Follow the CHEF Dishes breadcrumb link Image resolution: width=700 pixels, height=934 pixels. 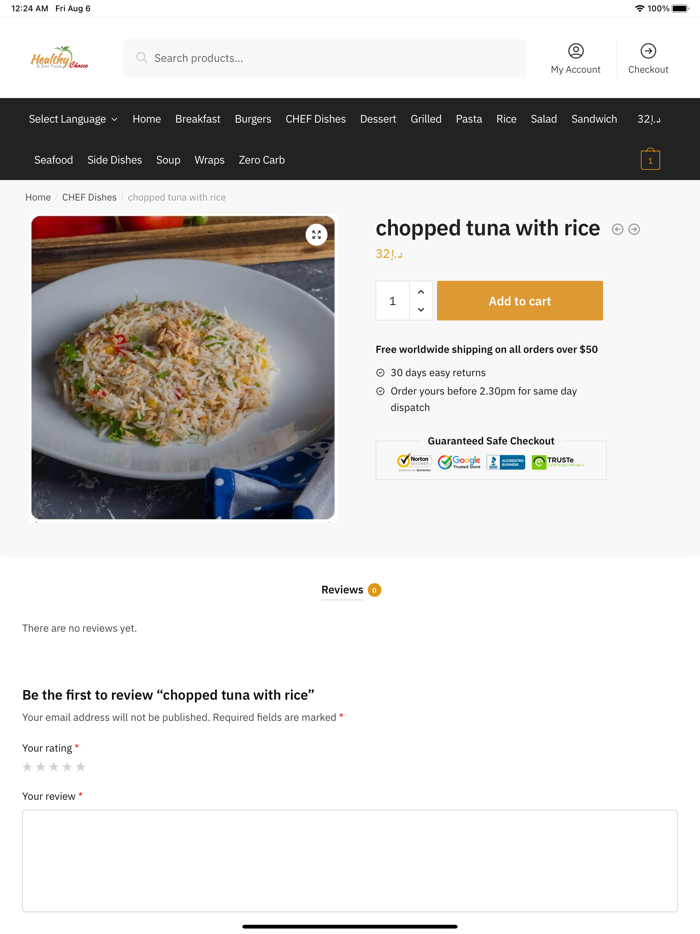pyautogui.click(x=89, y=197)
